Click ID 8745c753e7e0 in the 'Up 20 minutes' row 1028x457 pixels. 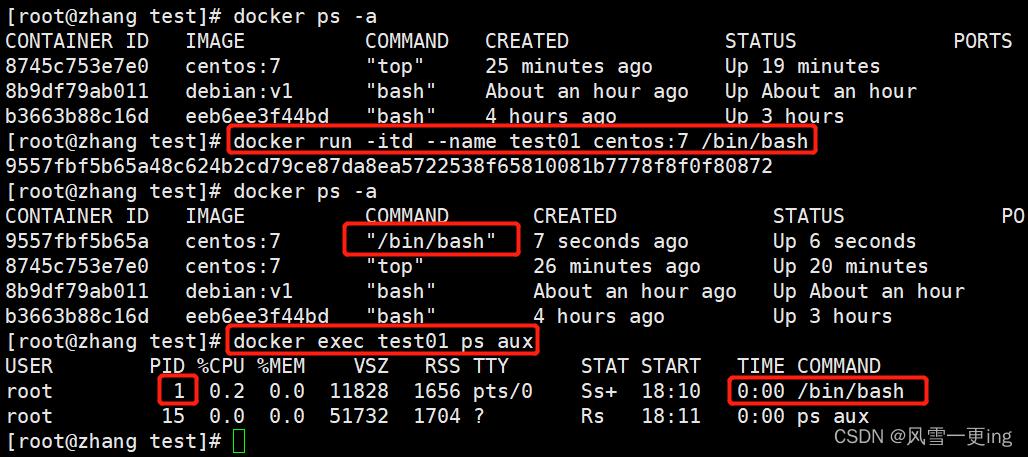(77, 266)
